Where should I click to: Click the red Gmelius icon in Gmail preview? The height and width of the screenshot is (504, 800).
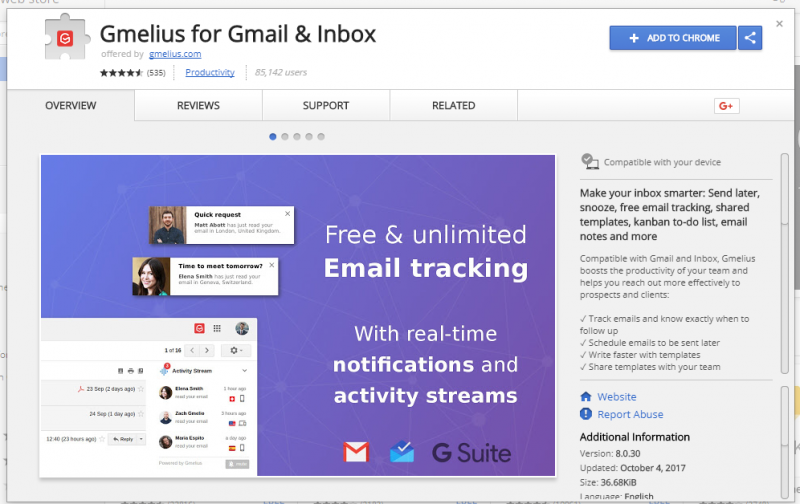pyautogui.click(x=199, y=328)
